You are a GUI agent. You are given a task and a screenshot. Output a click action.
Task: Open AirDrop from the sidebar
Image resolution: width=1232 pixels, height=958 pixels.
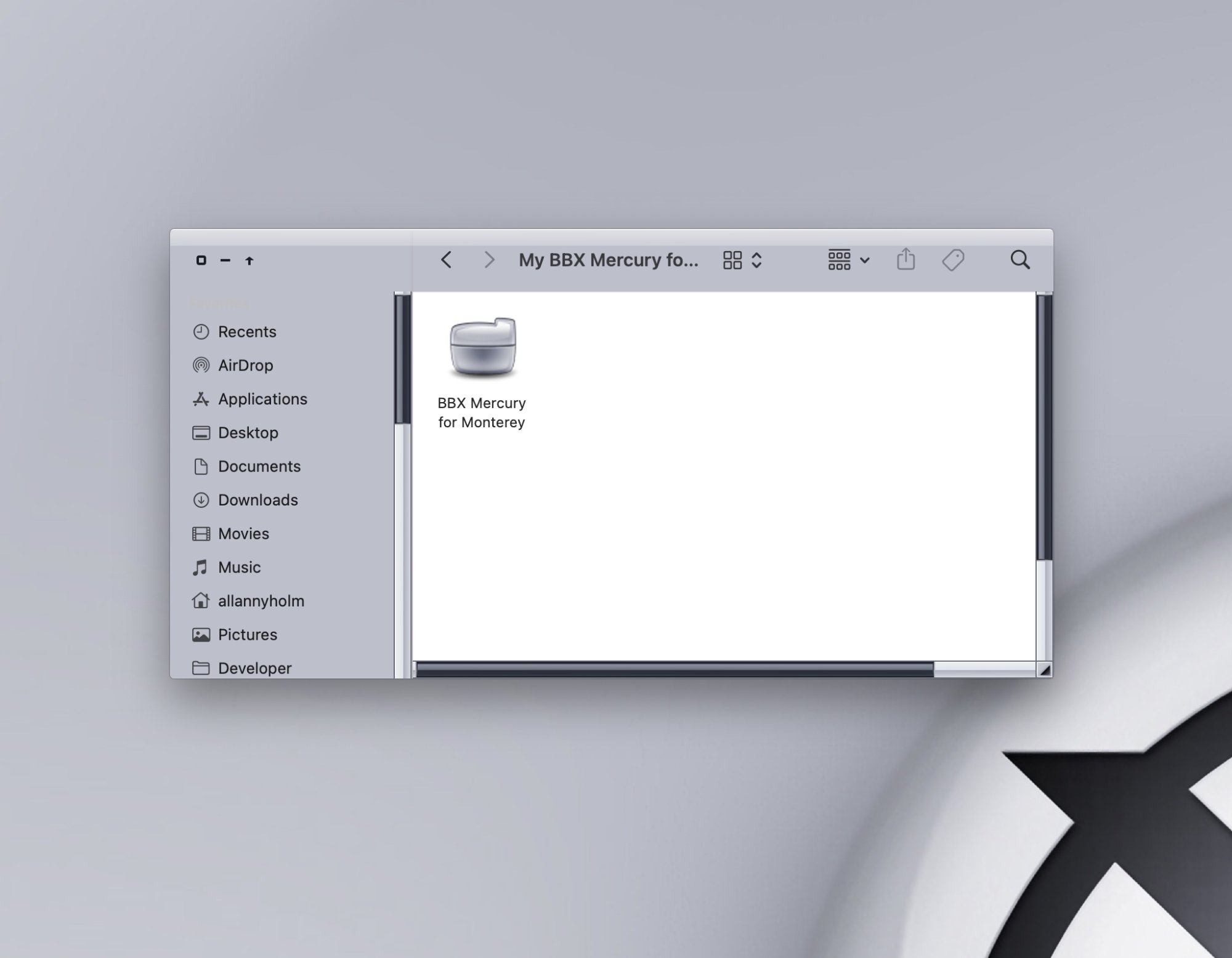click(x=245, y=366)
